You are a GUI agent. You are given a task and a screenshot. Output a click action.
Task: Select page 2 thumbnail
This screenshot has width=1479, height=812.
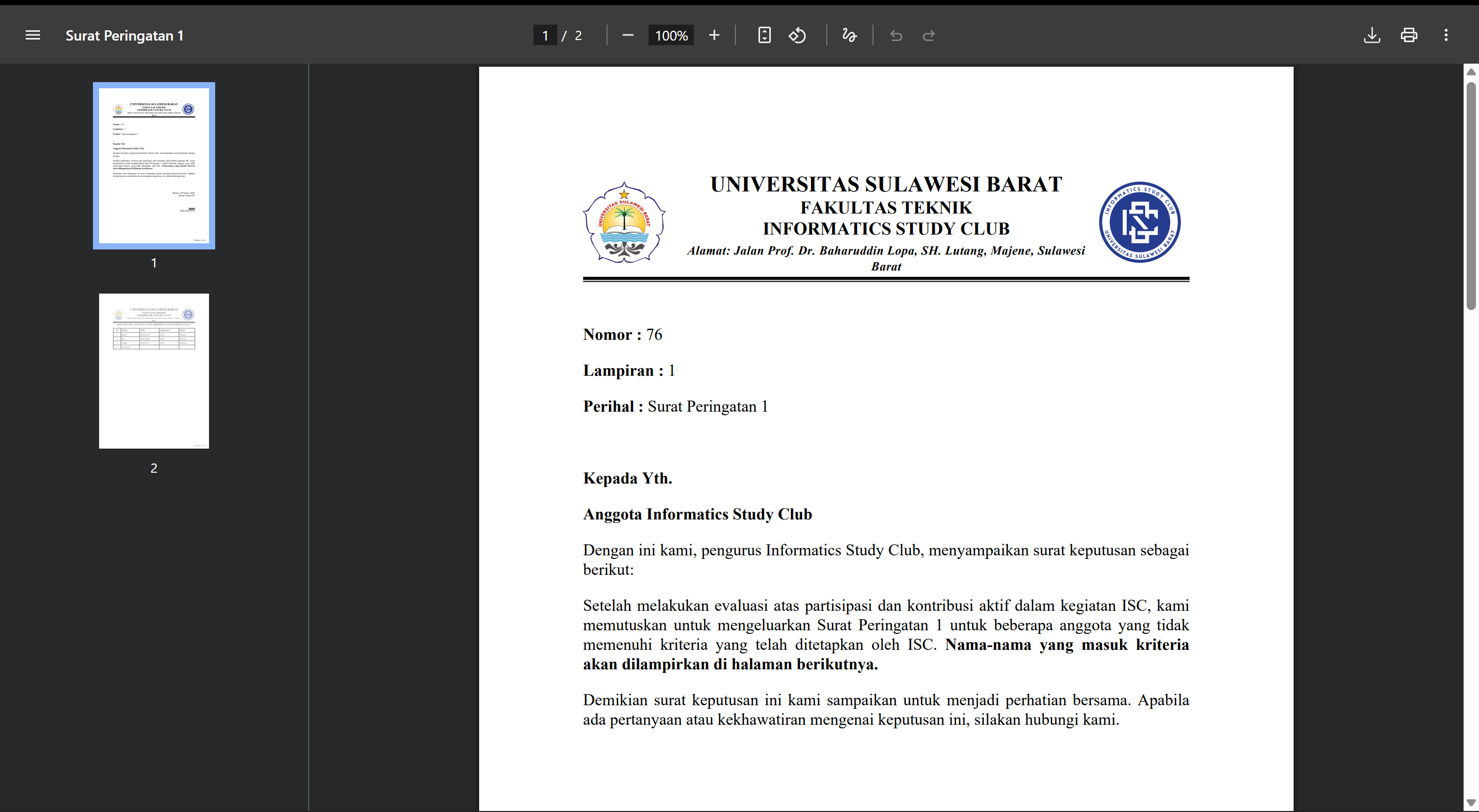coord(154,370)
